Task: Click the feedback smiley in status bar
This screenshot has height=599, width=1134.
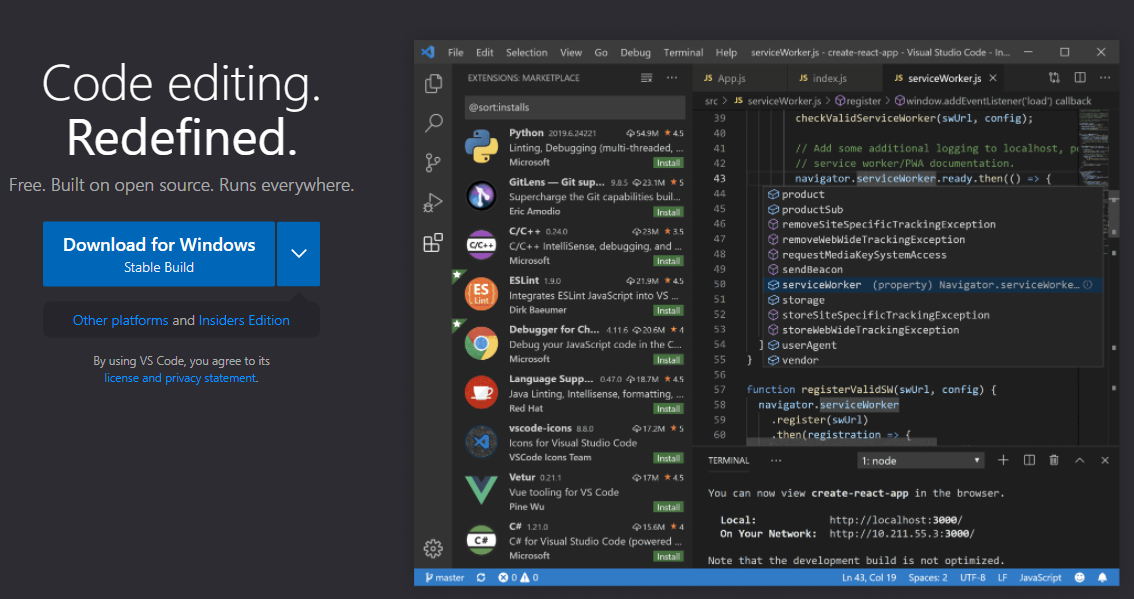Action: 1080,577
